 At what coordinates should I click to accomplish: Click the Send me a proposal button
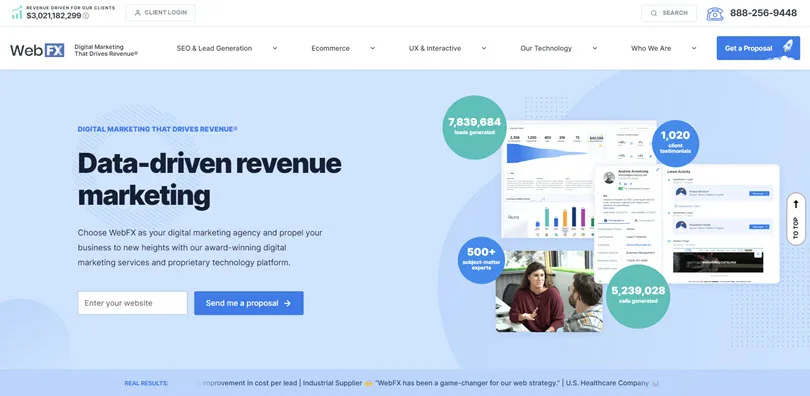point(249,303)
